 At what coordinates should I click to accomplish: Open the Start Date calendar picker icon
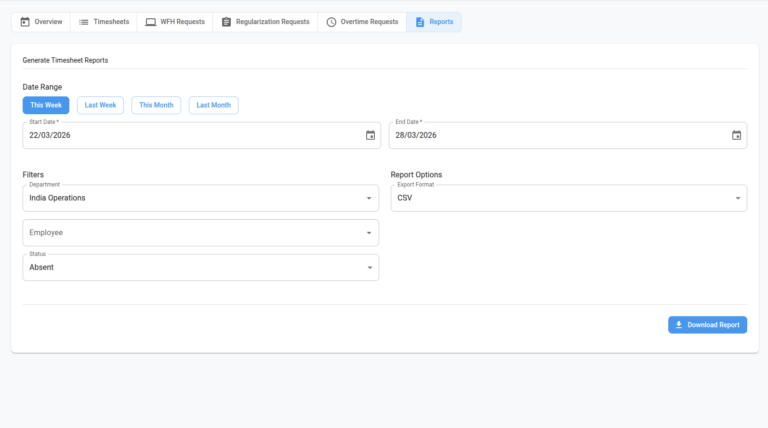370,135
